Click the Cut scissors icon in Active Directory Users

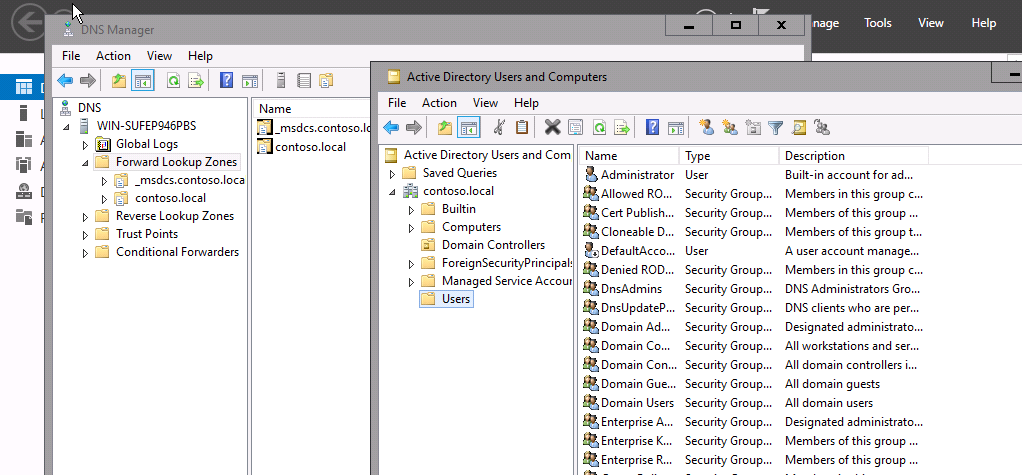[499, 127]
